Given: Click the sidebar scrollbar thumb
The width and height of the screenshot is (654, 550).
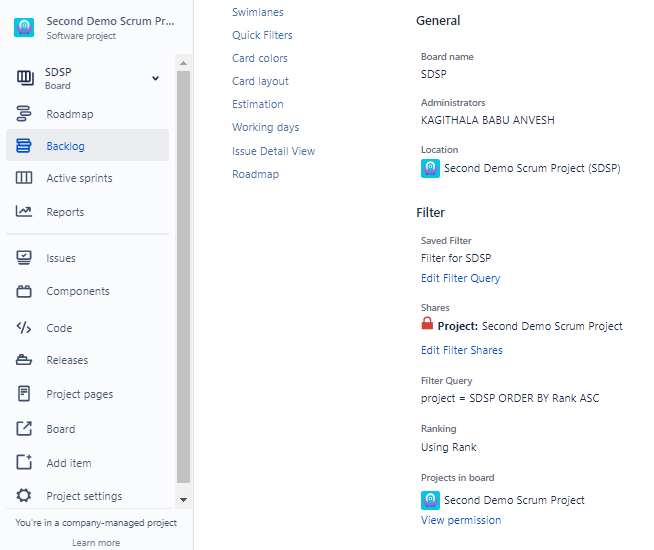Looking at the screenshot, I should point(183,277).
